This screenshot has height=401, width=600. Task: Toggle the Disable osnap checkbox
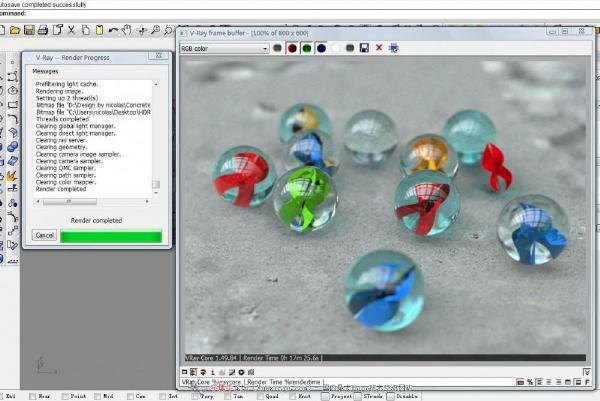[390, 396]
